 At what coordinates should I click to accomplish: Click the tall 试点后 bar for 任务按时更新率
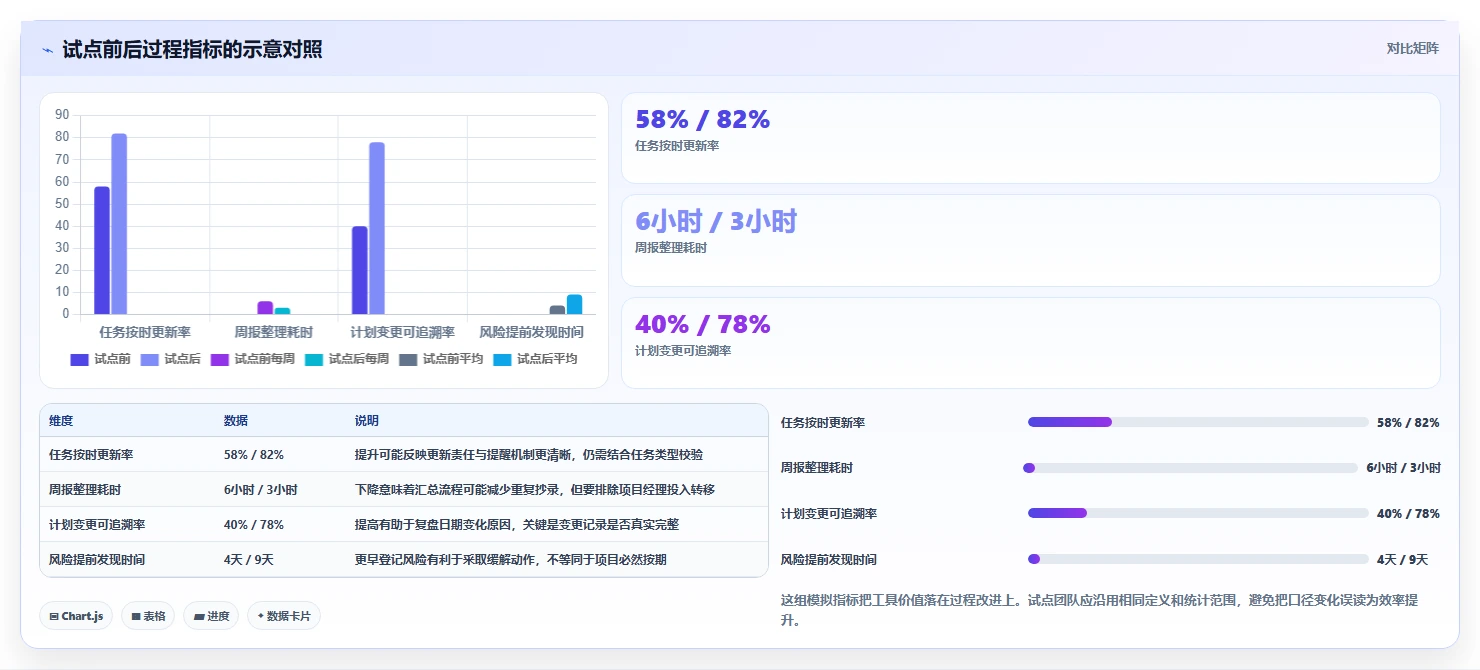point(119,224)
